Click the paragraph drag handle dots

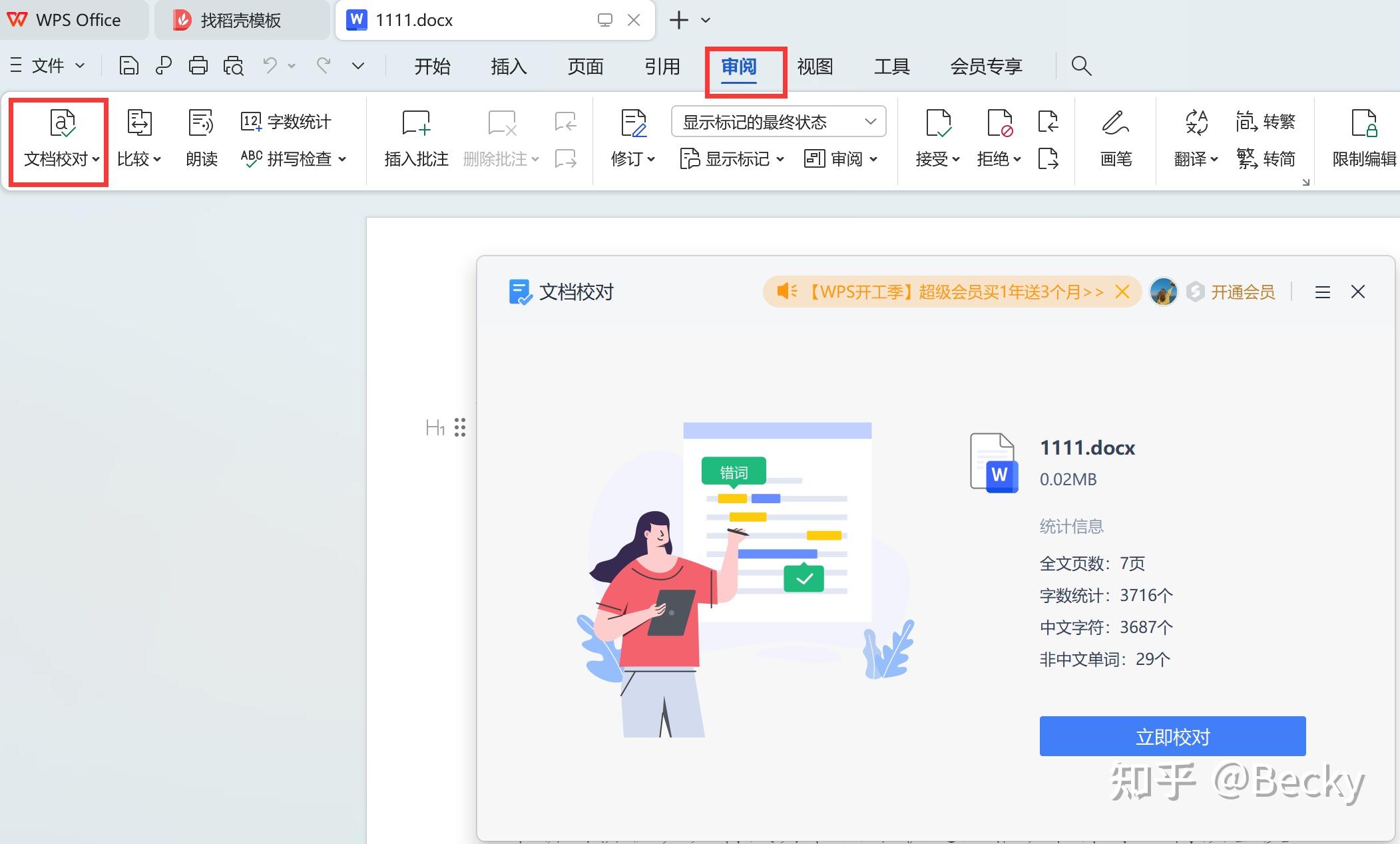pos(460,427)
